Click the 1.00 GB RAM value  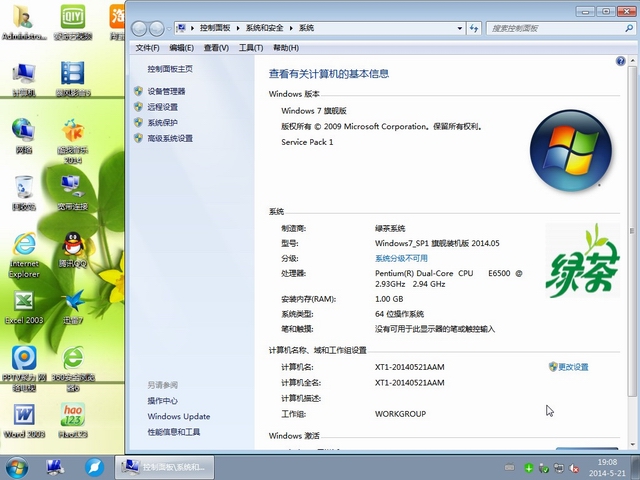tap(389, 299)
